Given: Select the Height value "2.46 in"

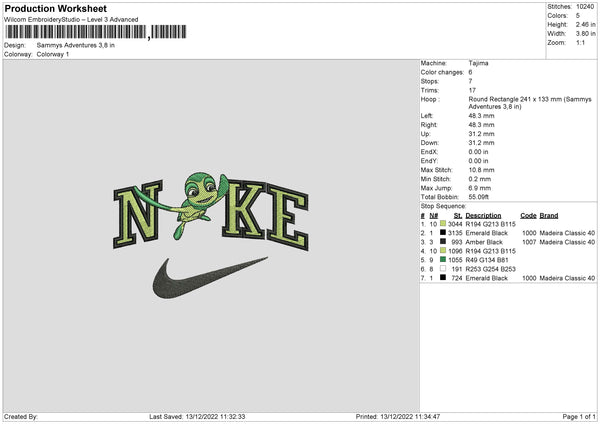Looking at the screenshot, I should coord(585,24).
